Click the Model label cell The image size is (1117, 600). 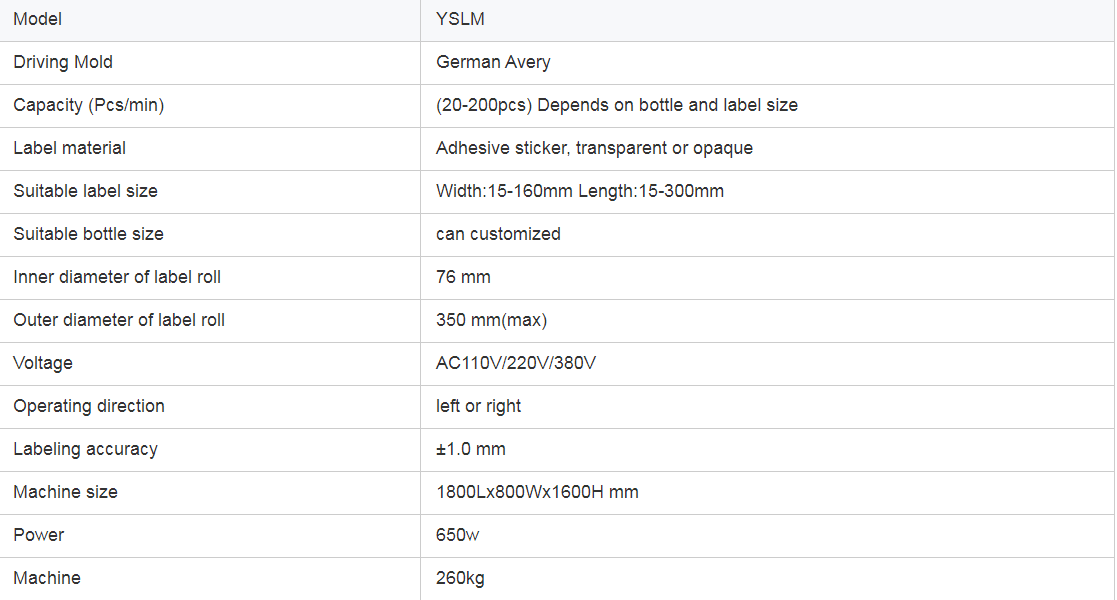(210, 20)
